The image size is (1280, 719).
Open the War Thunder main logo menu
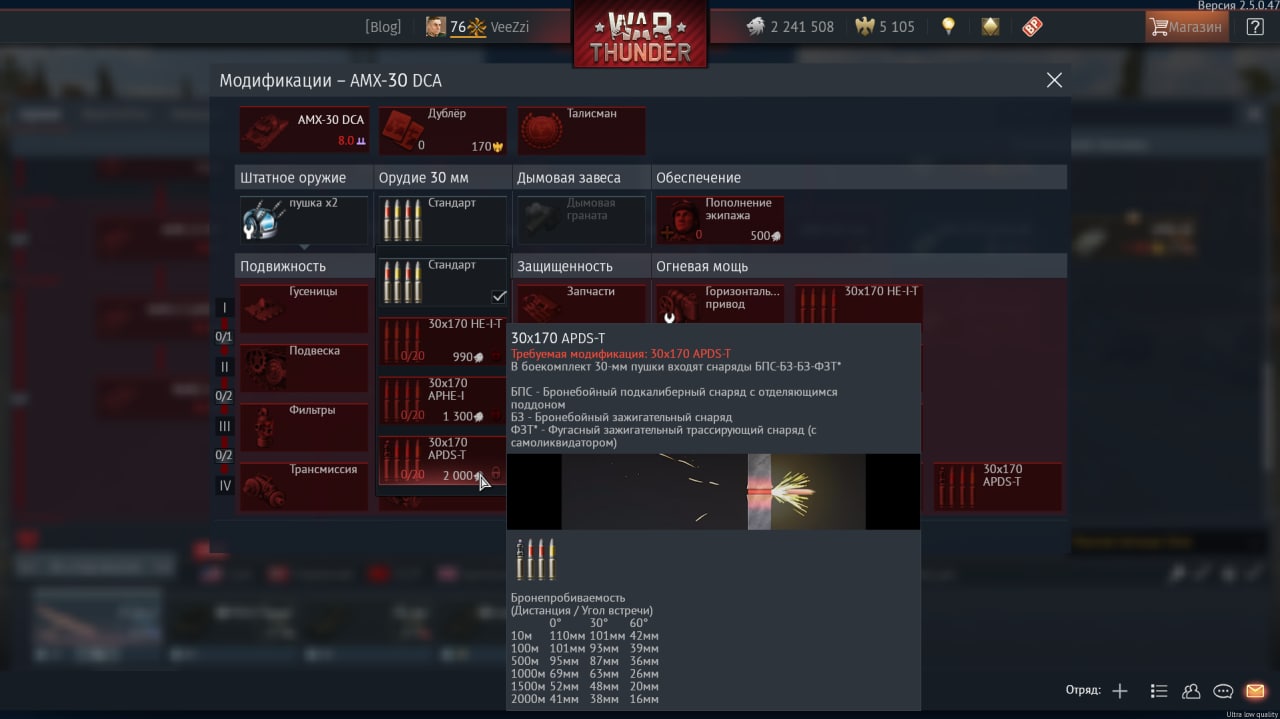pyautogui.click(x=640, y=35)
